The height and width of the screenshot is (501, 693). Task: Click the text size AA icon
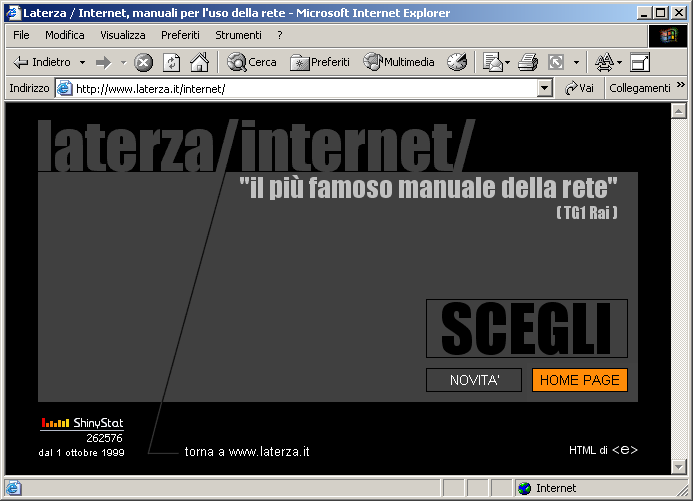click(604, 62)
